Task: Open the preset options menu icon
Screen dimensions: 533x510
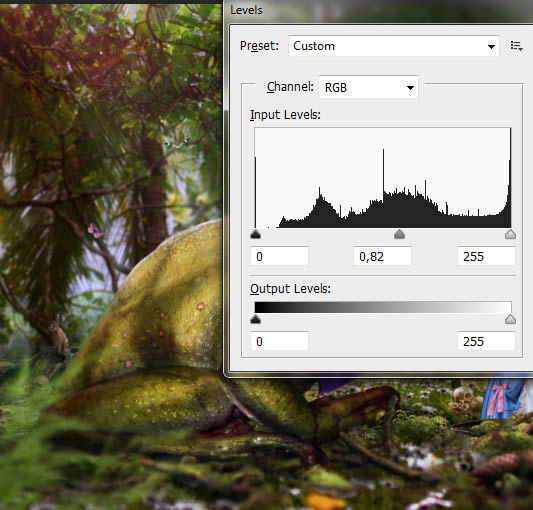Action: coord(516,46)
